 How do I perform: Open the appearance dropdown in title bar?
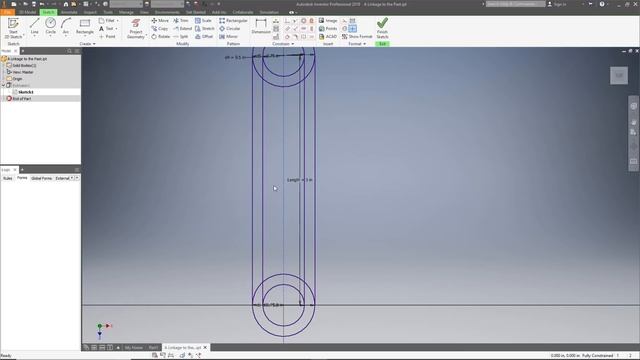tap(168, 4)
